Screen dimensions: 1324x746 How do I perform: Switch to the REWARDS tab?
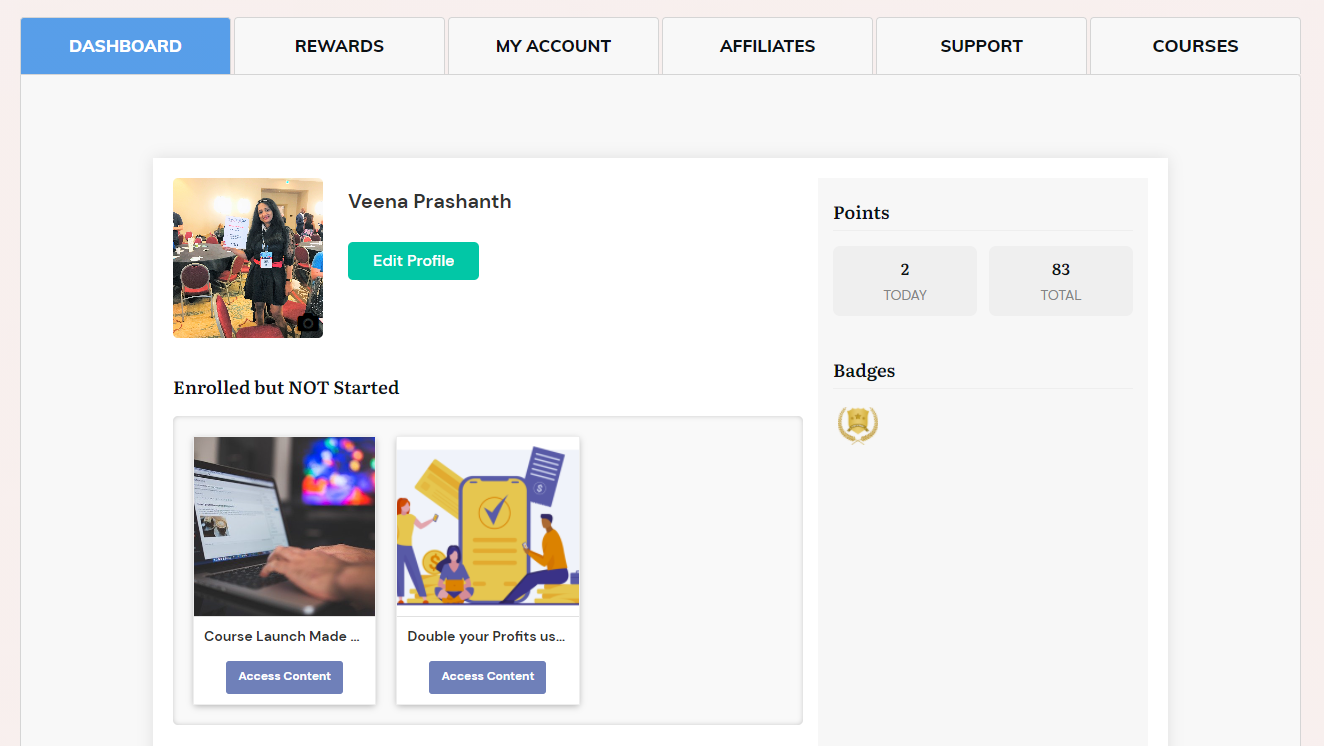coord(339,45)
